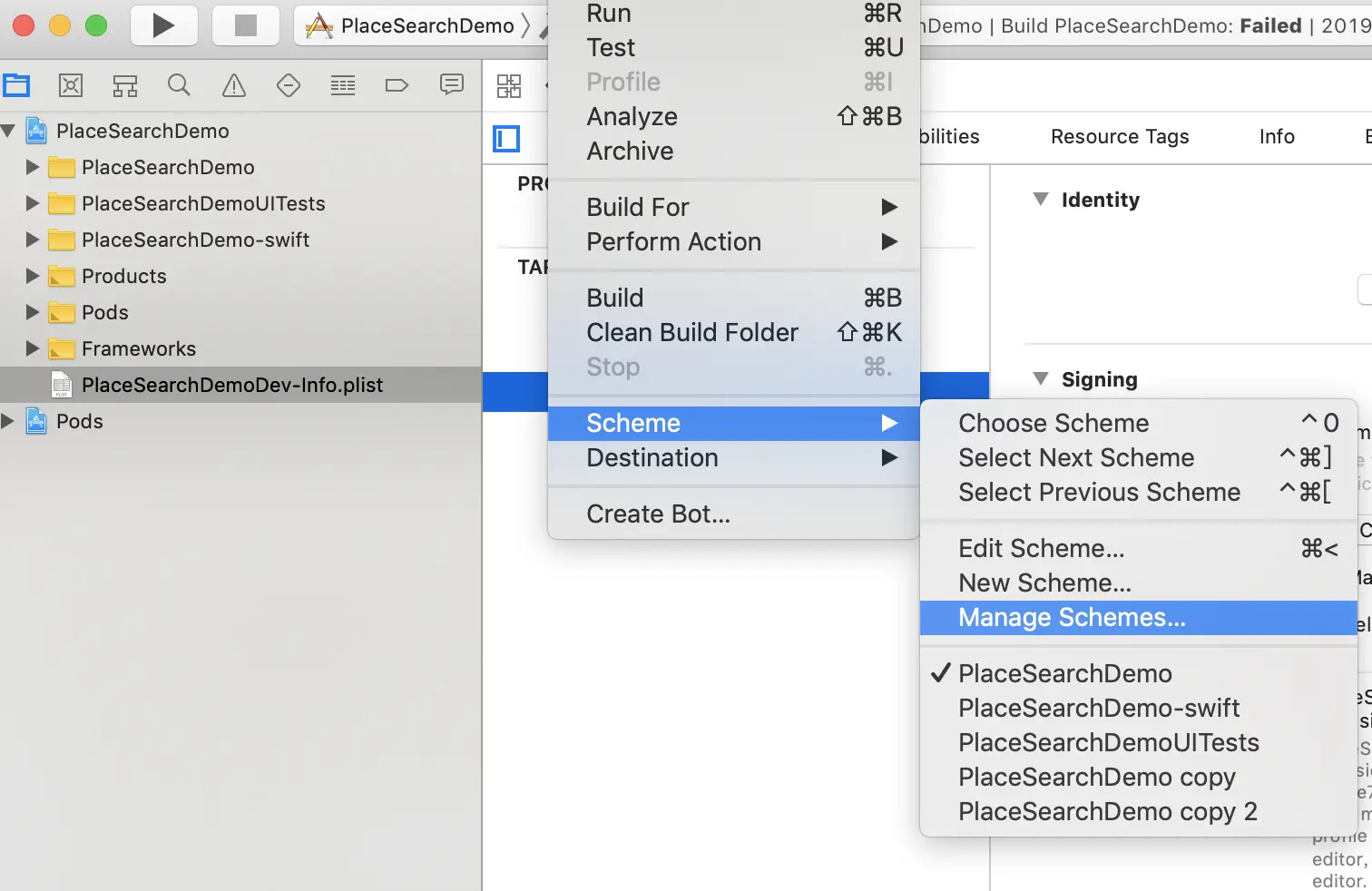Switch to the Resource Tags tab
Image resolution: width=1372 pixels, height=891 pixels.
pyautogui.click(x=1119, y=137)
